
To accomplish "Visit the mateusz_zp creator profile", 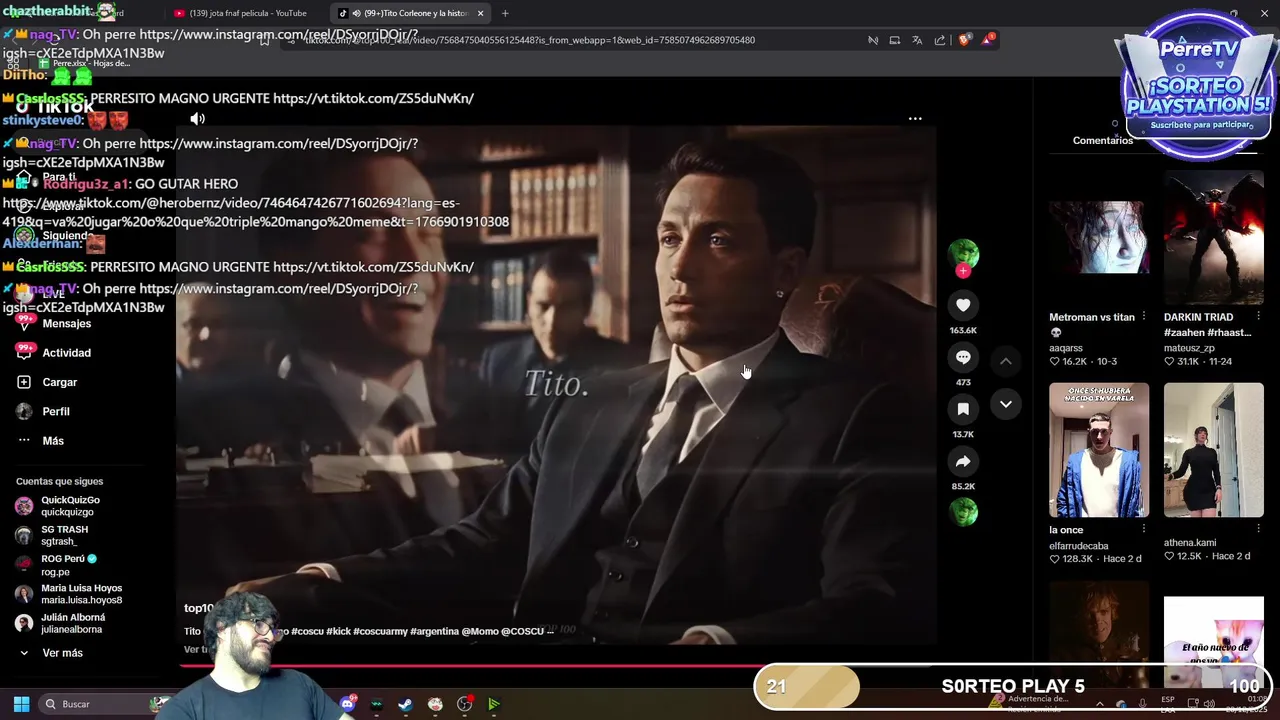I will pos(1189,348).
